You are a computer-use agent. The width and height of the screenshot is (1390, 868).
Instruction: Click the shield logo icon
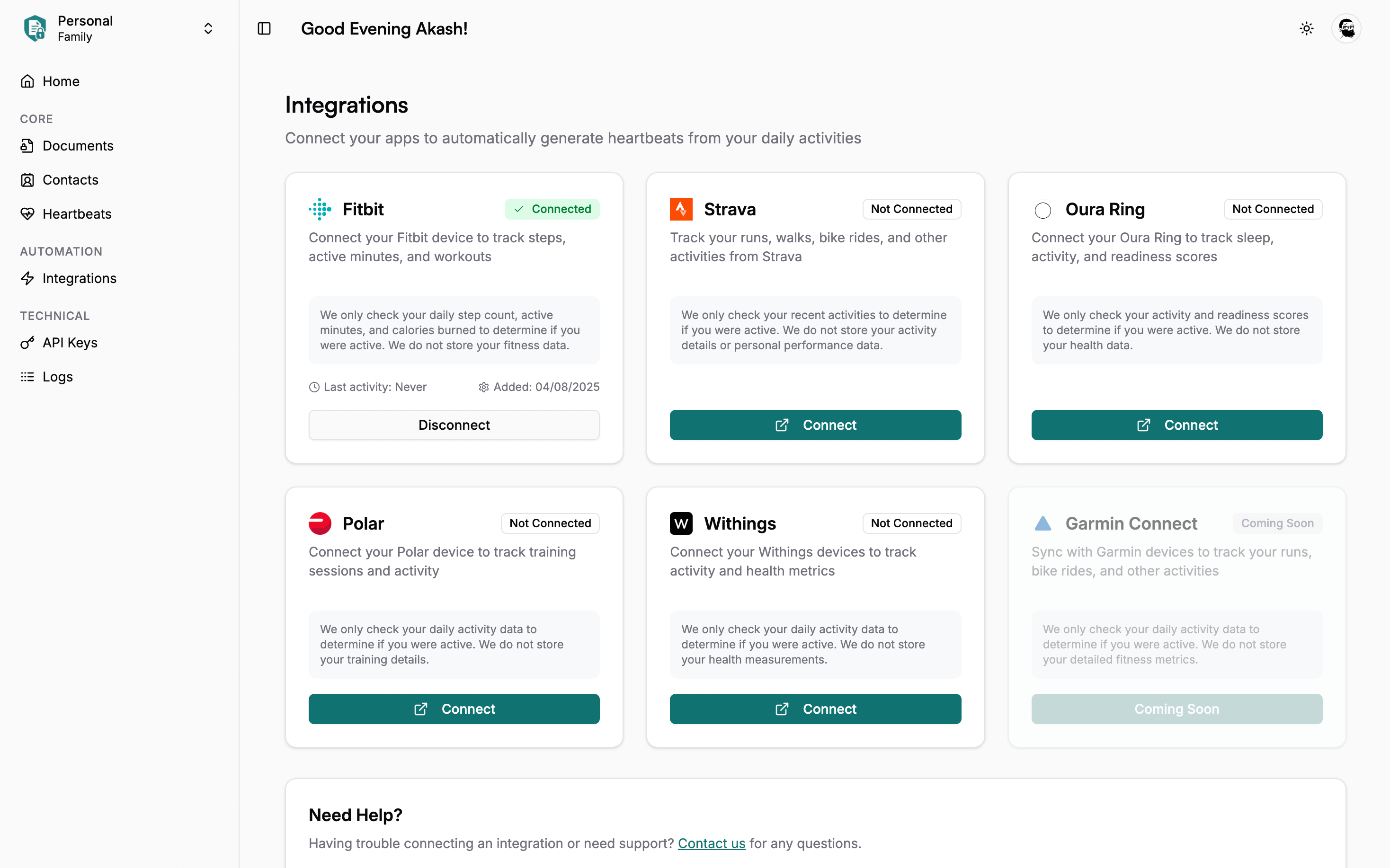[x=35, y=29]
